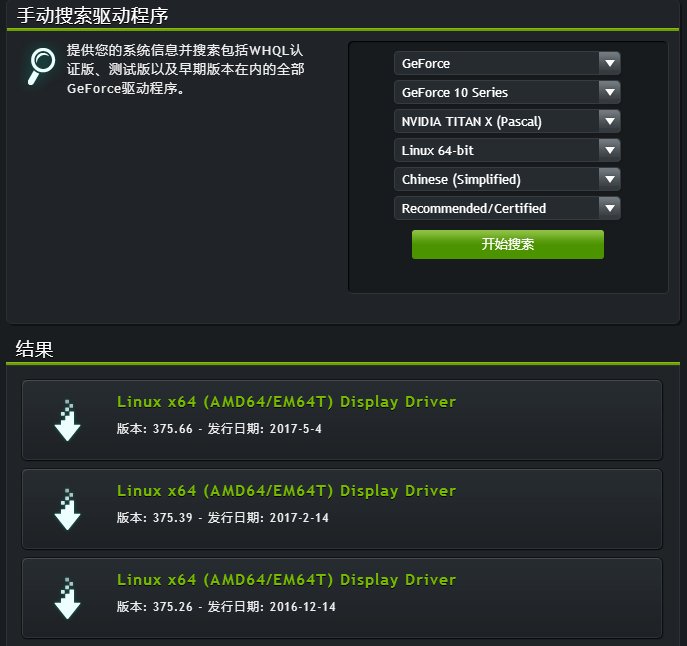This screenshot has width=687, height=646.
Task: Open the GeForce product type dropdown
Action: point(507,63)
